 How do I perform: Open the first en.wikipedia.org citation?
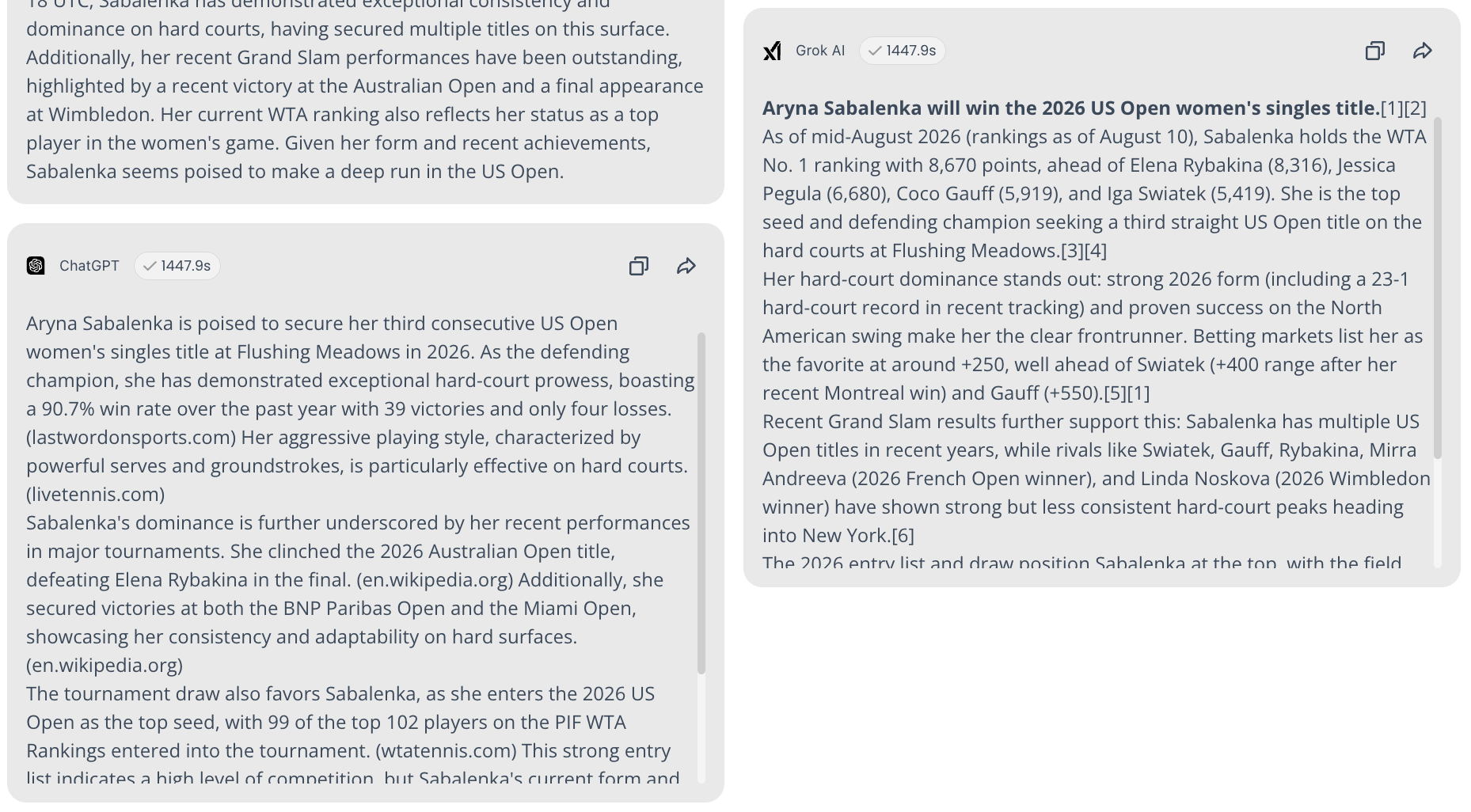click(435, 580)
